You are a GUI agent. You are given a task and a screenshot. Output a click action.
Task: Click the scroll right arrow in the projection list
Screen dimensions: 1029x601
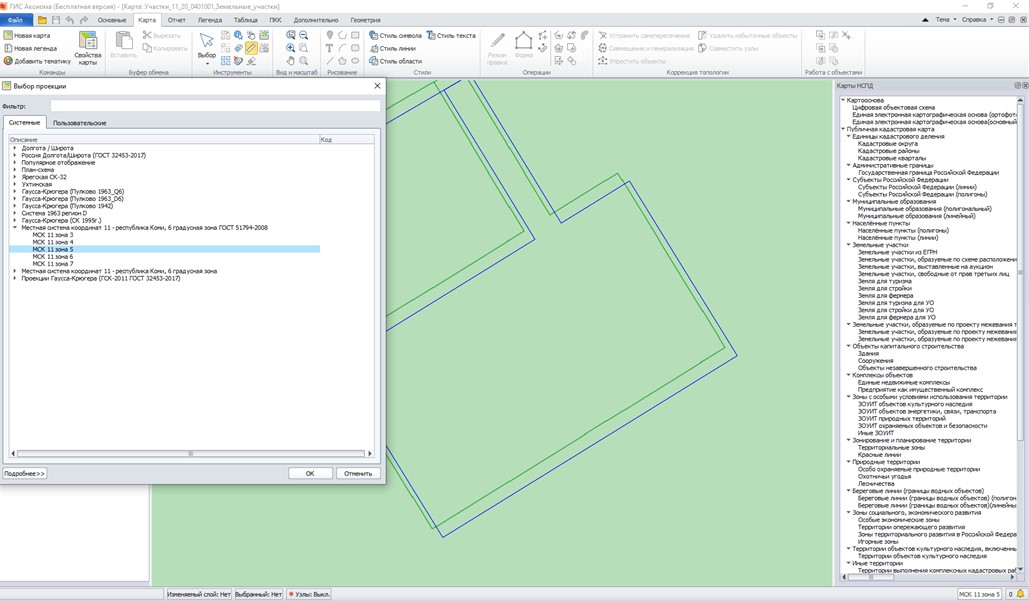(x=369, y=453)
